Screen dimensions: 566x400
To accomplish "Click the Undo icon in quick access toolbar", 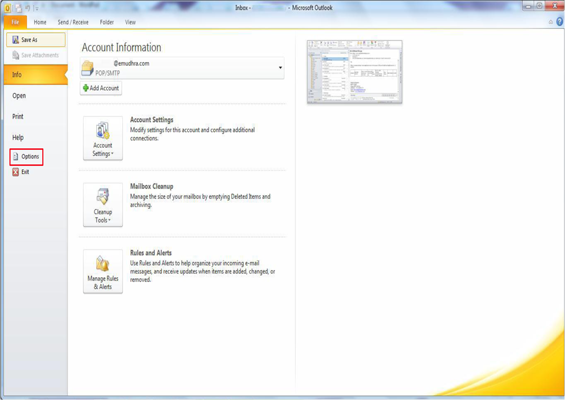I will coord(28,8).
